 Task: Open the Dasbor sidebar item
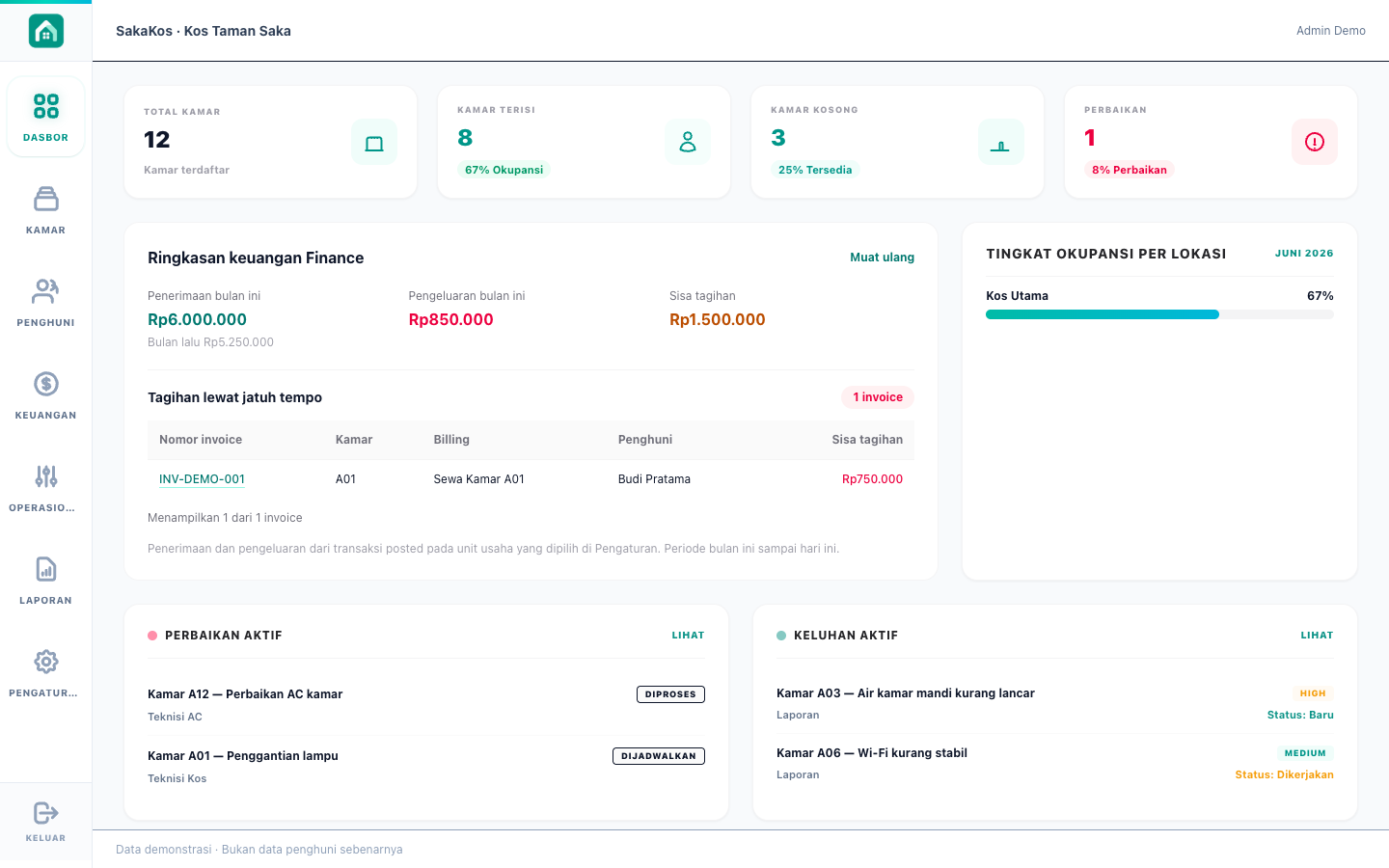(x=45, y=117)
